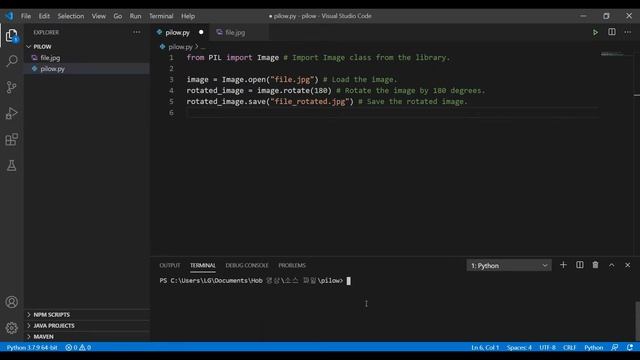Viewport: 640px width, 360px height.
Task: Expand the NPM SCRIPTS section
Action: (x=87, y=314)
